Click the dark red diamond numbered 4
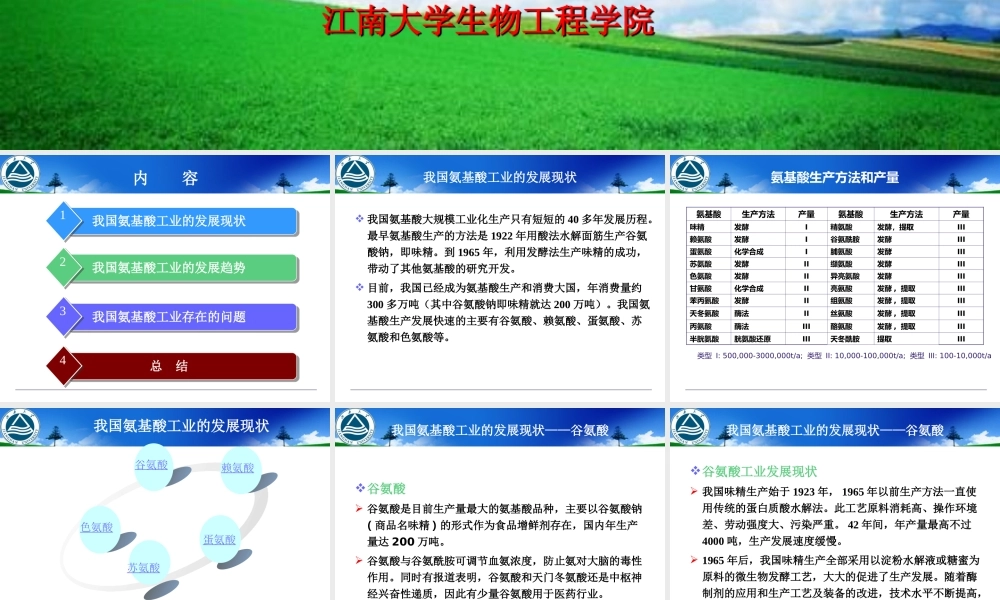 tap(64, 366)
